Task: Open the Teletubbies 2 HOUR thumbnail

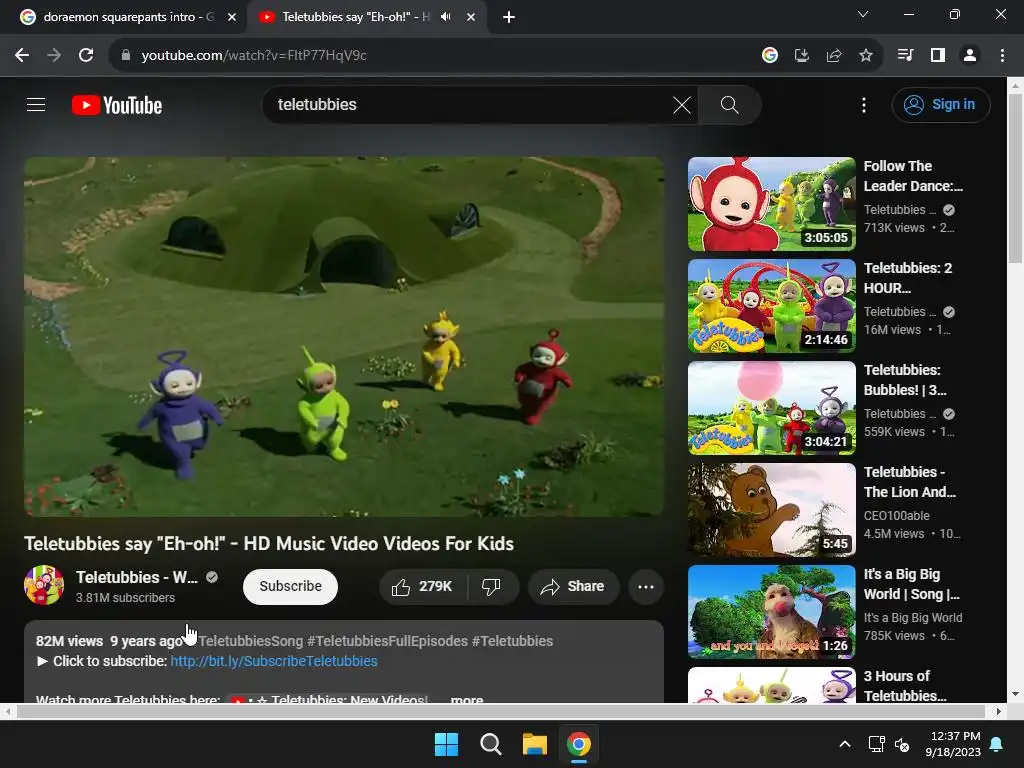Action: [771, 306]
